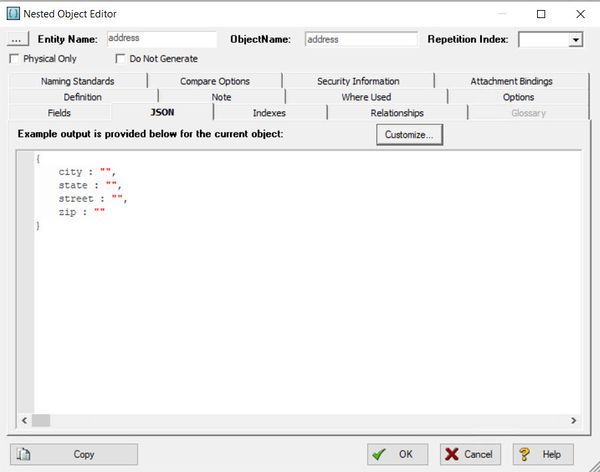Click the Entity Name input field
The image size is (600, 472).
click(x=161, y=39)
